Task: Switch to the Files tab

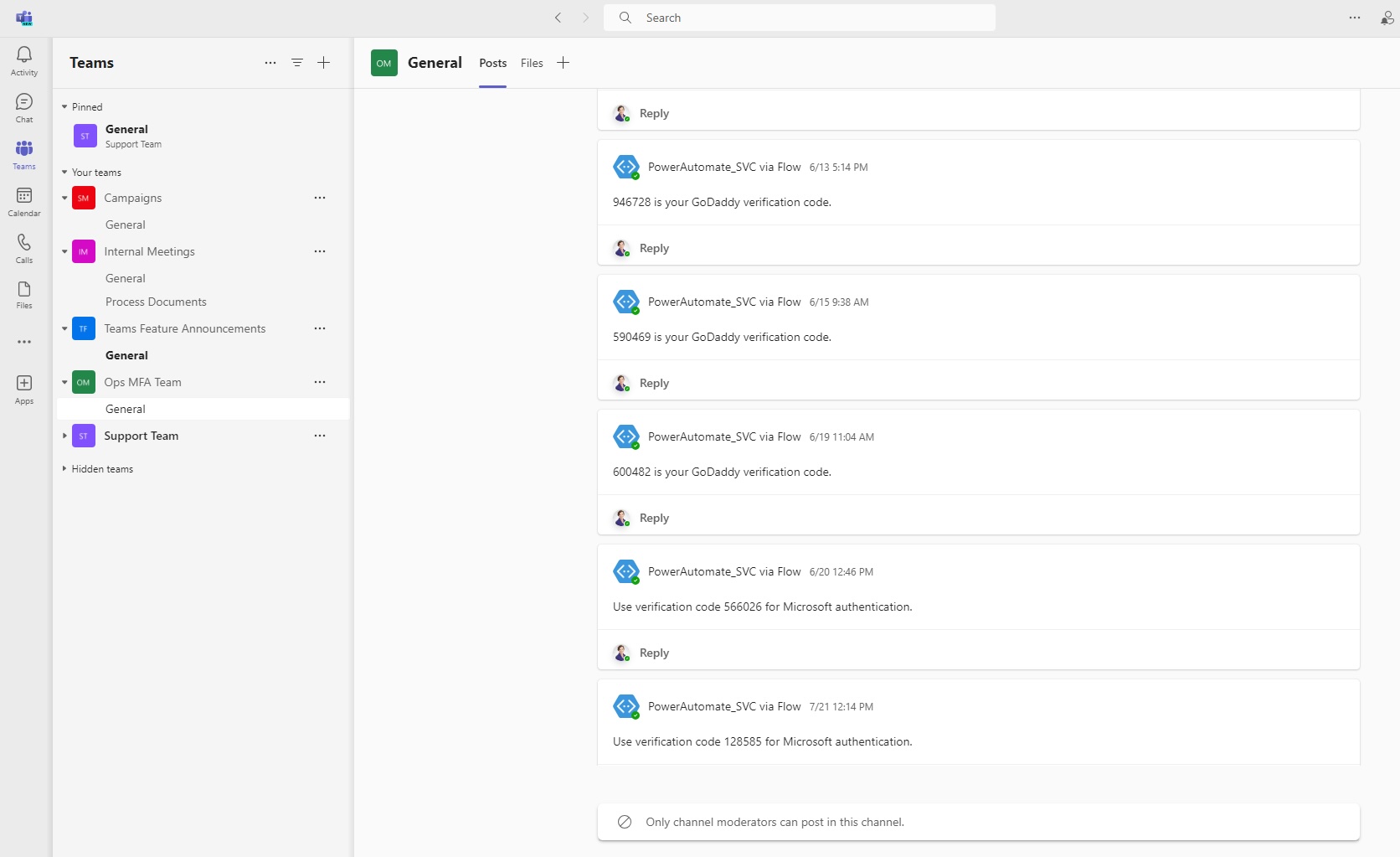Action: pyautogui.click(x=532, y=63)
